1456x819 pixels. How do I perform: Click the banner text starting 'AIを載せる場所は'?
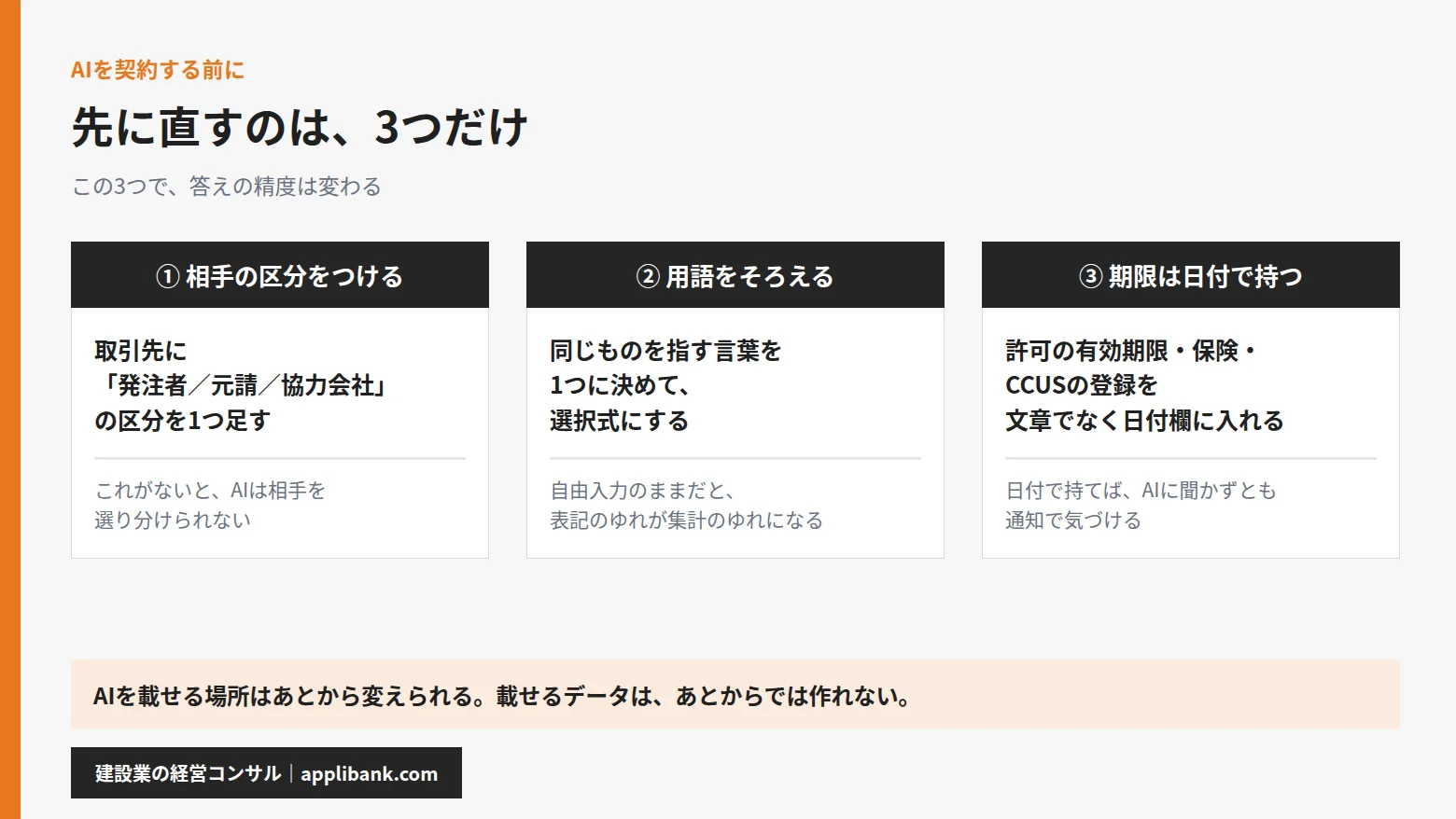(x=504, y=696)
